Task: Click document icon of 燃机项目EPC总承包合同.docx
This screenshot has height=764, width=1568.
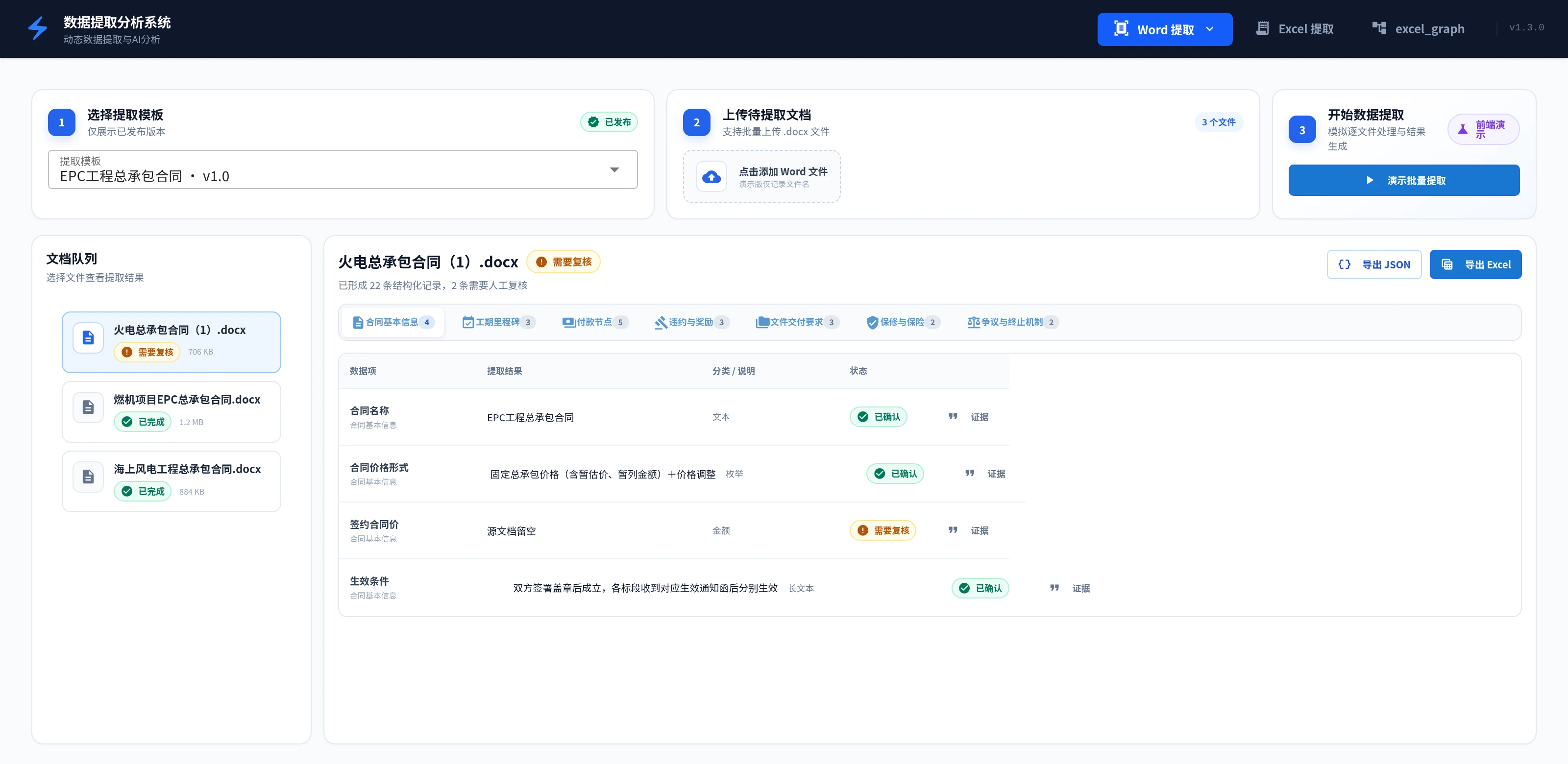Action: [x=88, y=407]
